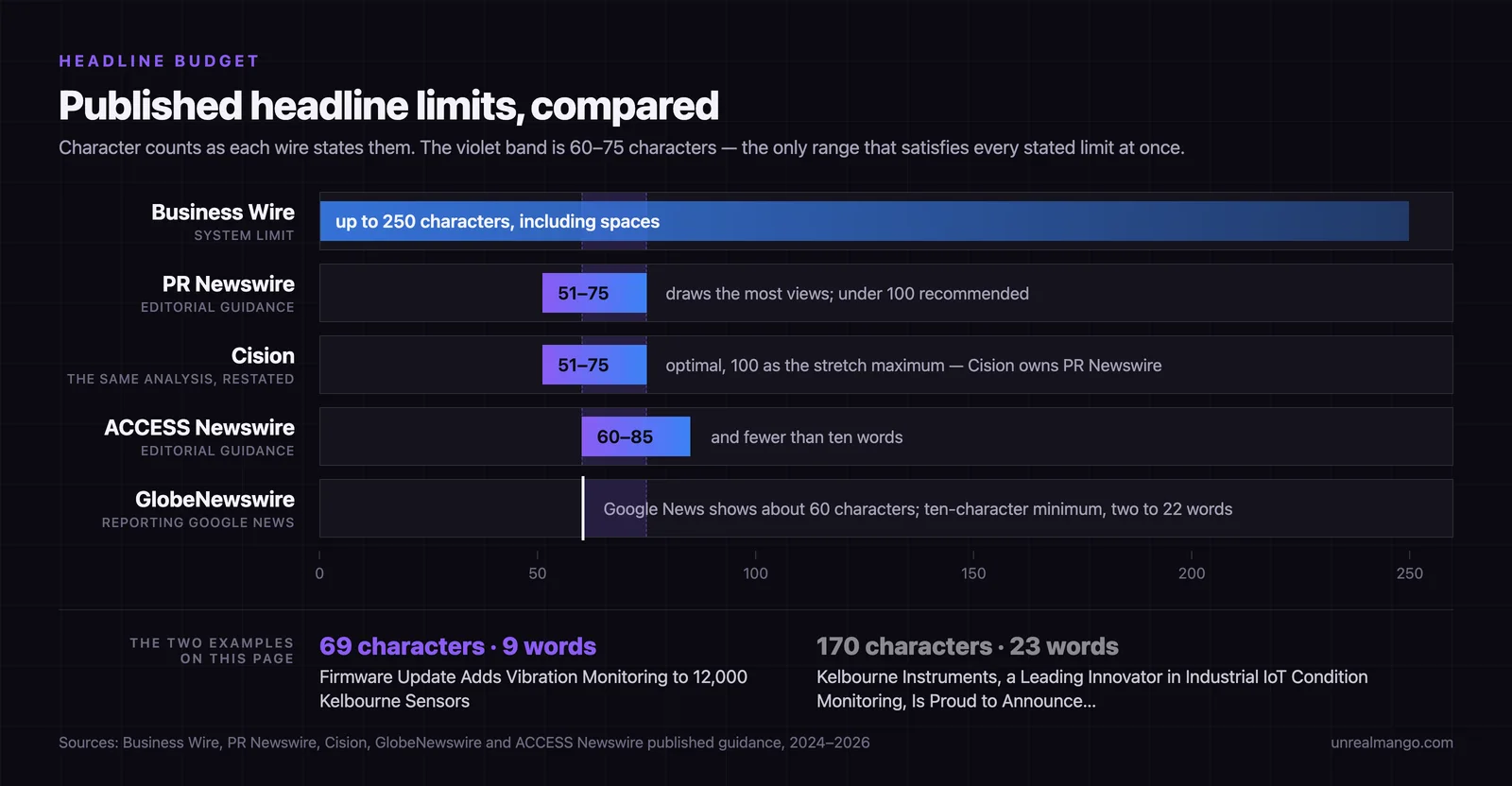
Task: Click the blue 'up to 250 characters' bar
Action: 864,221
